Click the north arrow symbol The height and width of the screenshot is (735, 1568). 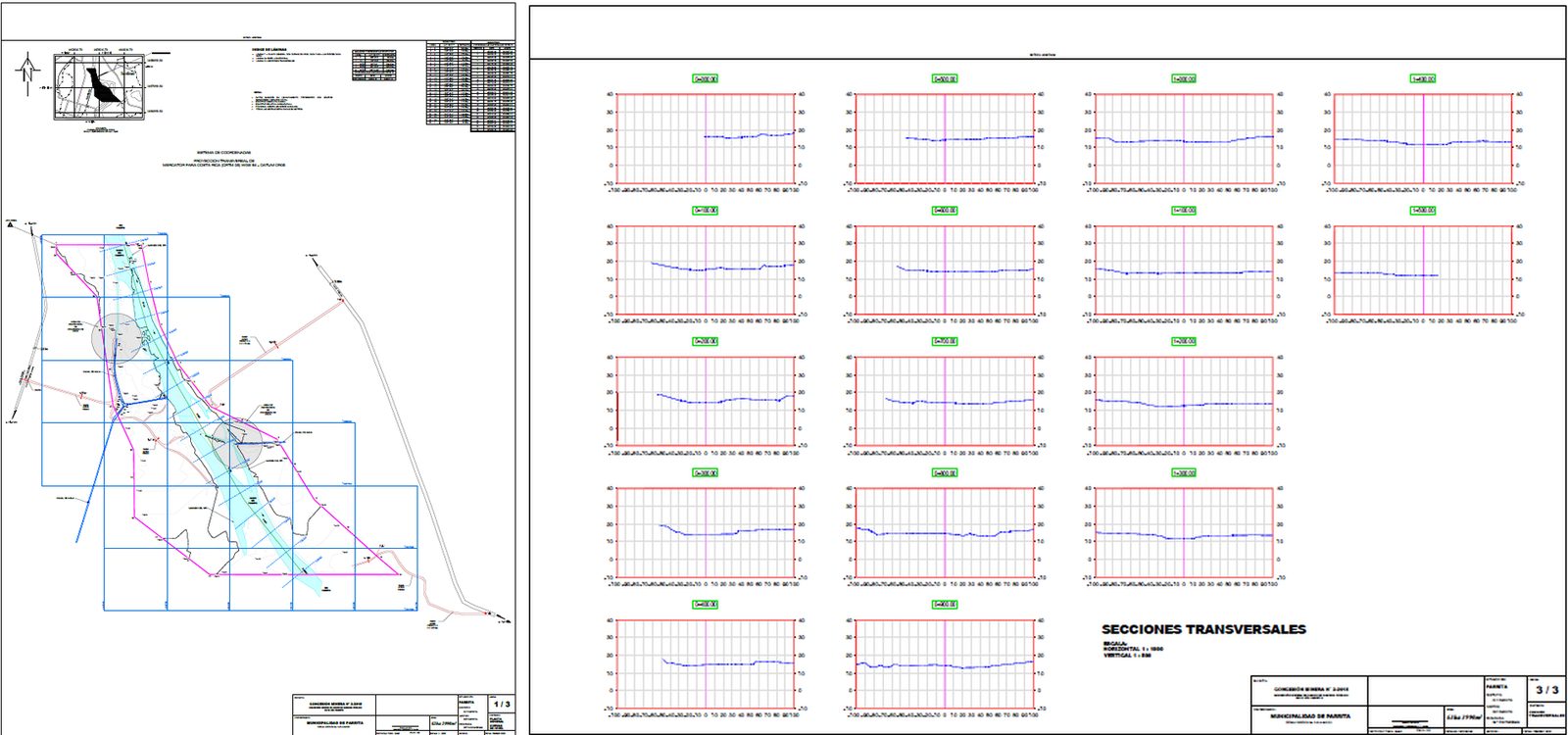pos(28,73)
